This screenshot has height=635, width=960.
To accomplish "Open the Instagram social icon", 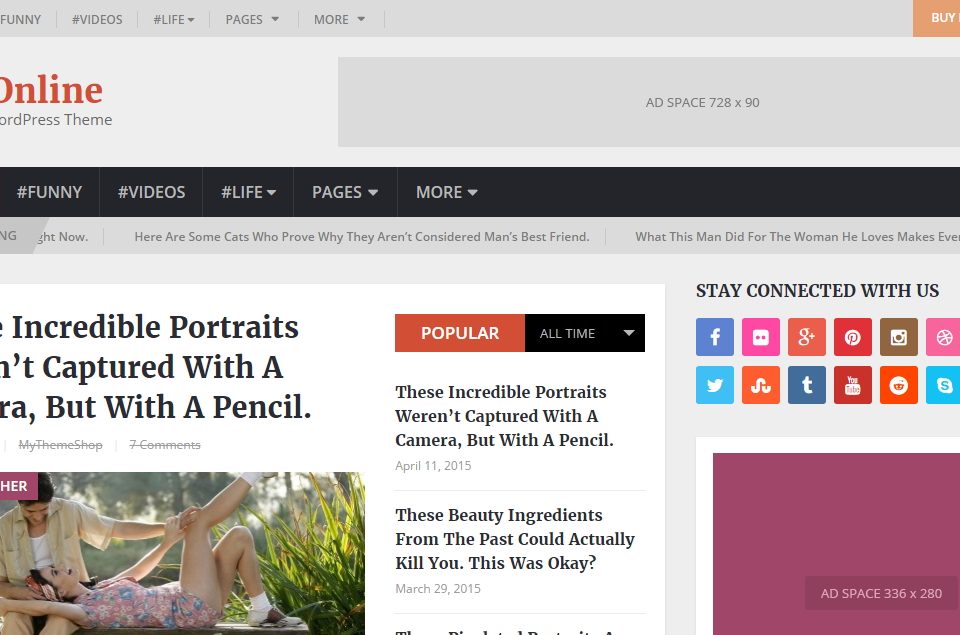I will (899, 337).
